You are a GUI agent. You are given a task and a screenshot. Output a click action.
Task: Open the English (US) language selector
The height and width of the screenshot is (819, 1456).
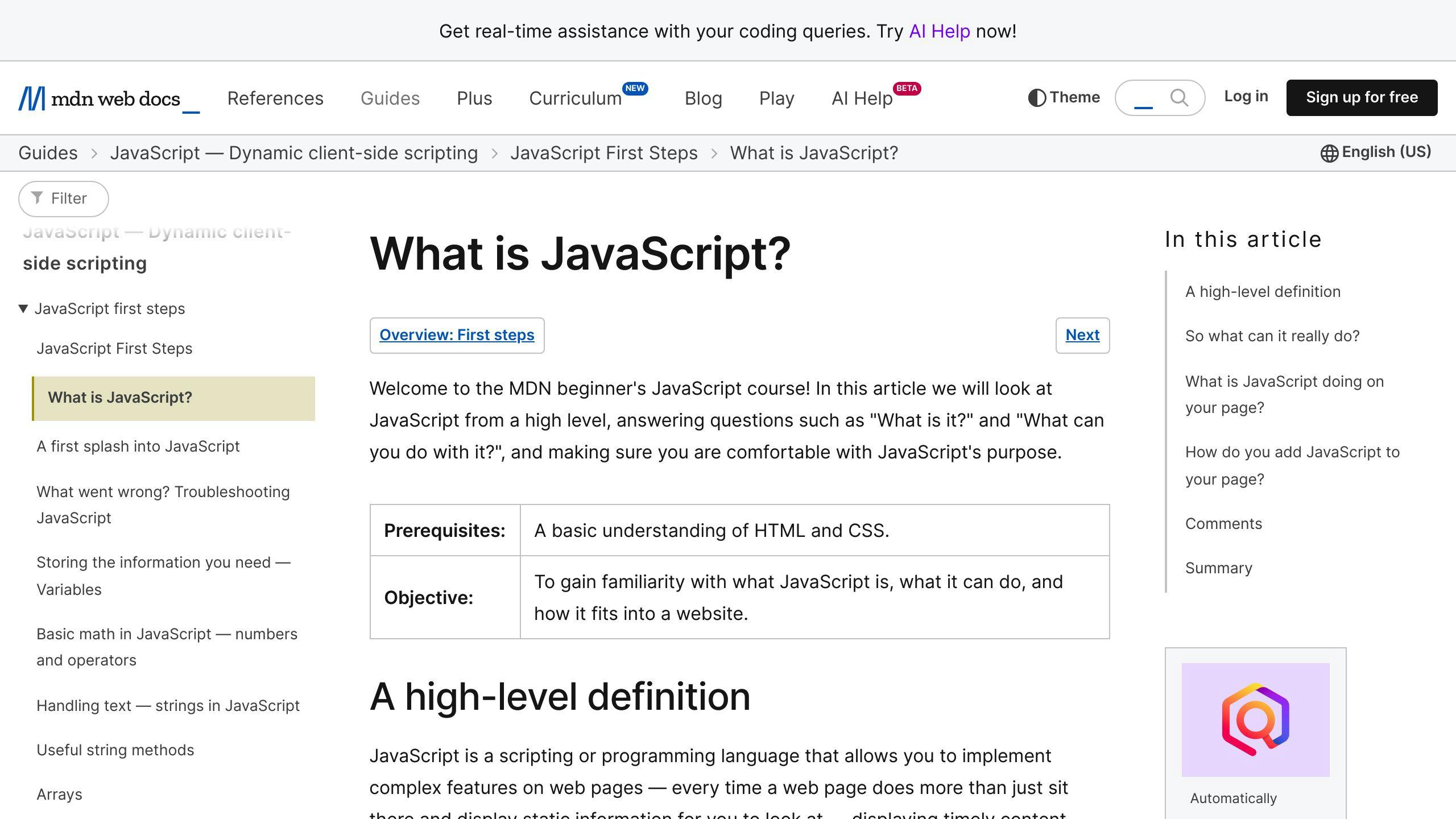pos(1384,152)
